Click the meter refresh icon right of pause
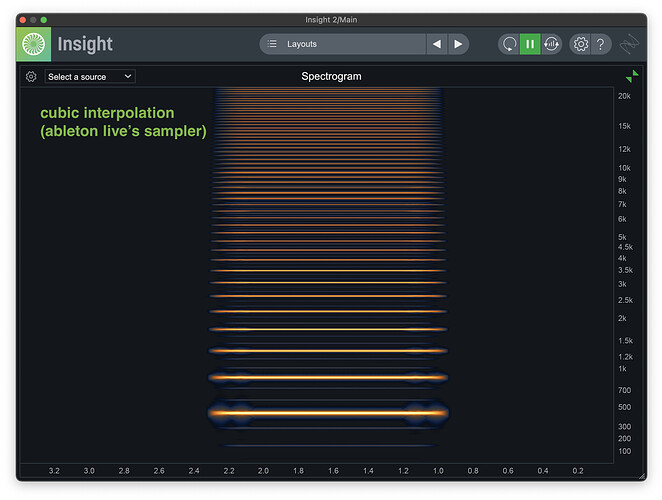Image resolution: width=662 pixels, height=500 pixels. point(551,44)
